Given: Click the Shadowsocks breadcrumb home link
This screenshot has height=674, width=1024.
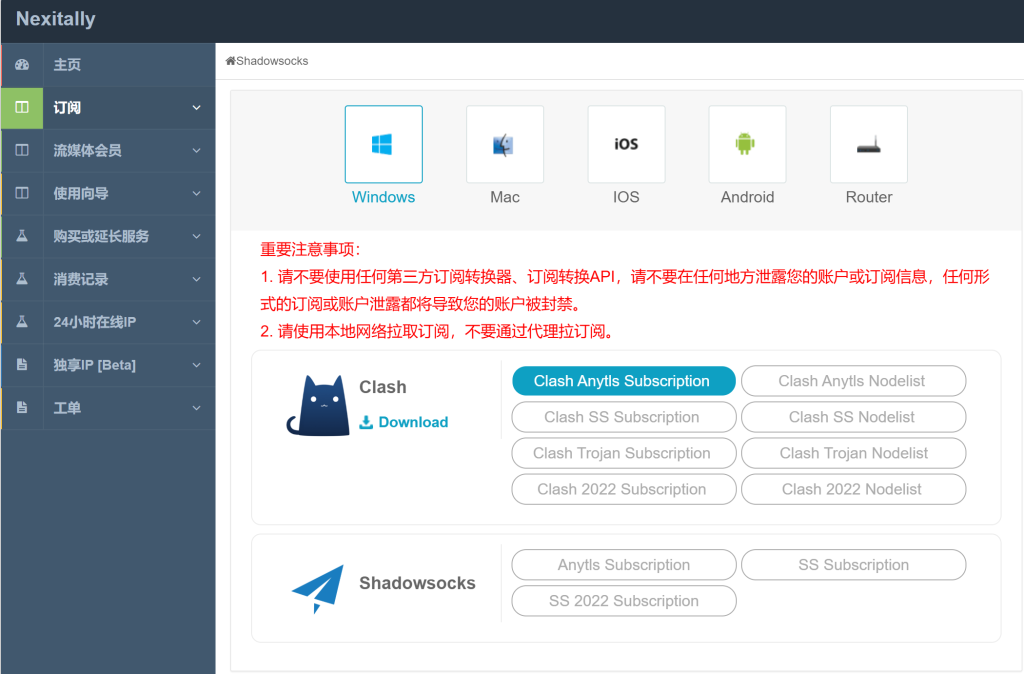Looking at the screenshot, I should click(266, 61).
